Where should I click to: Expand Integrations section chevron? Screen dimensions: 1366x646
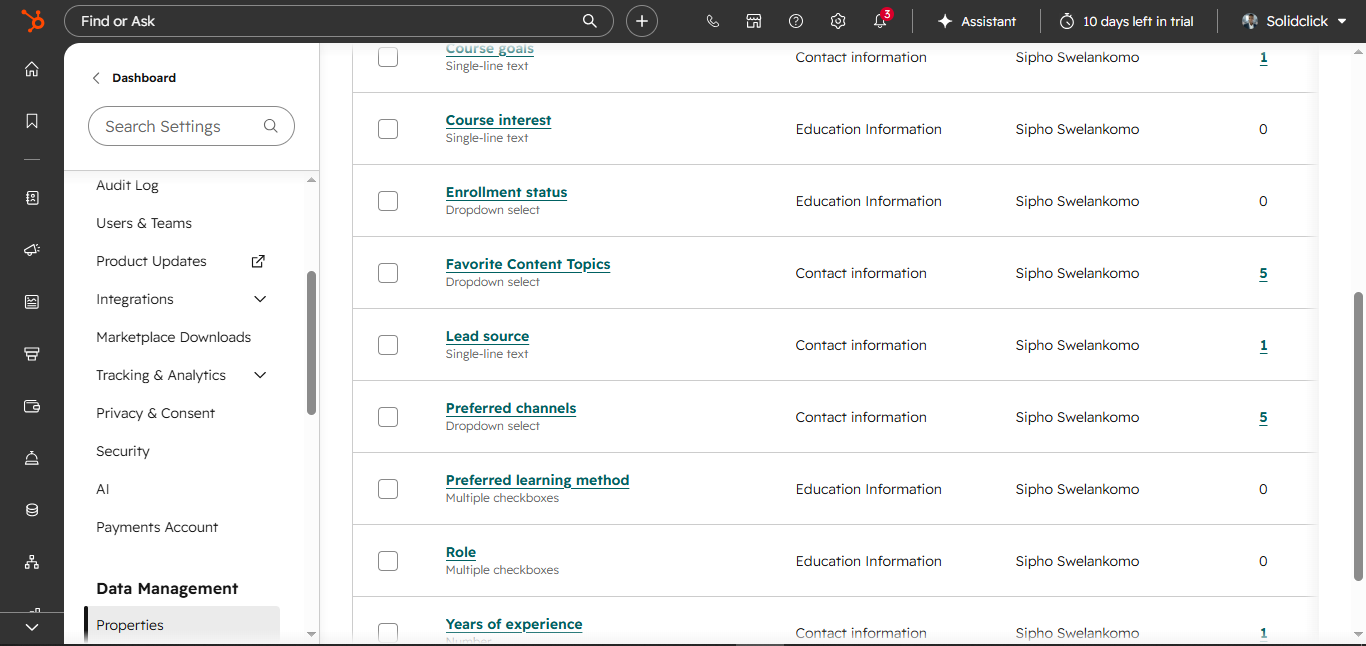(x=260, y=299)
